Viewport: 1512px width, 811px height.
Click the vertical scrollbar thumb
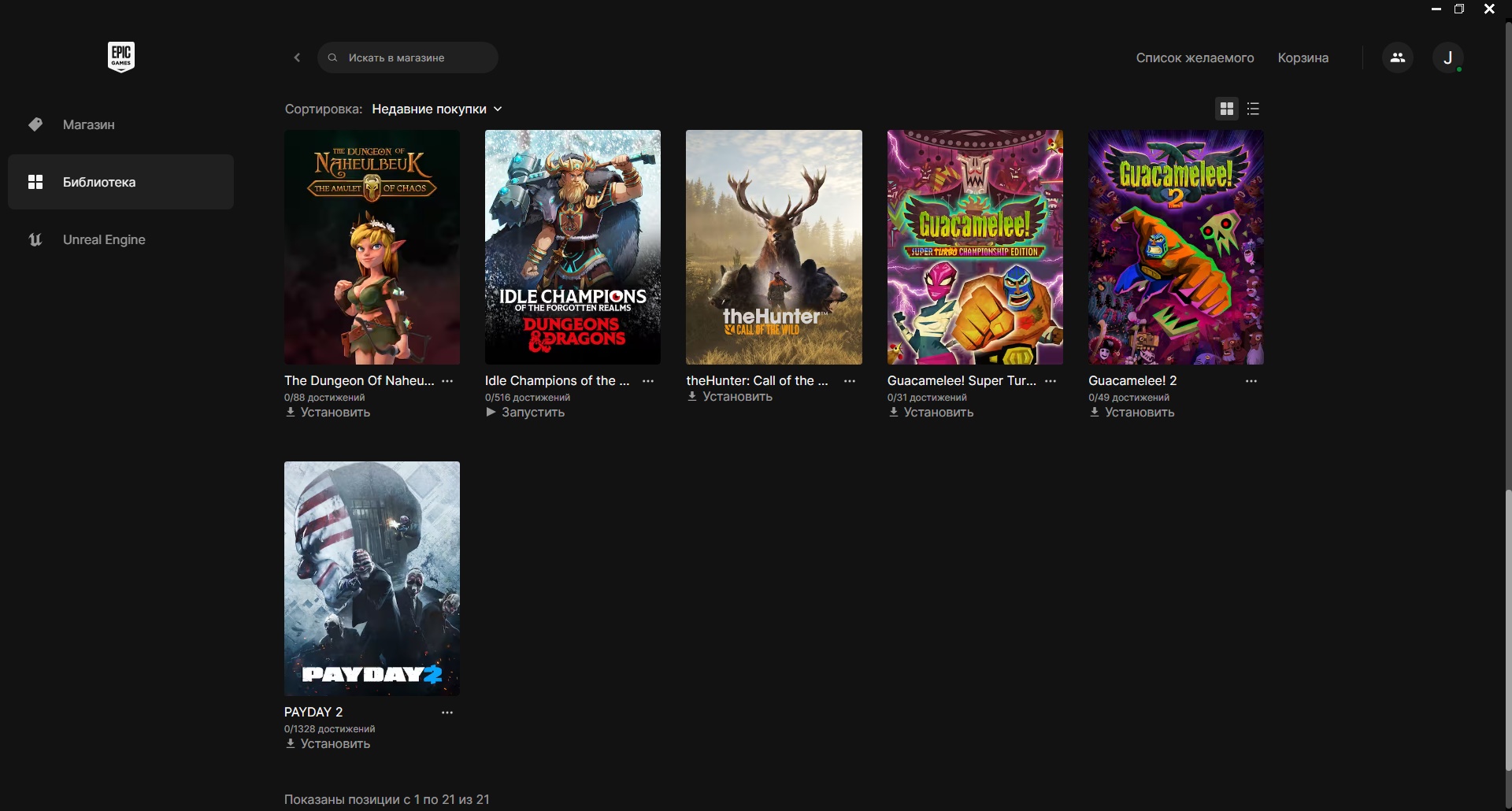pos(1508,630)
